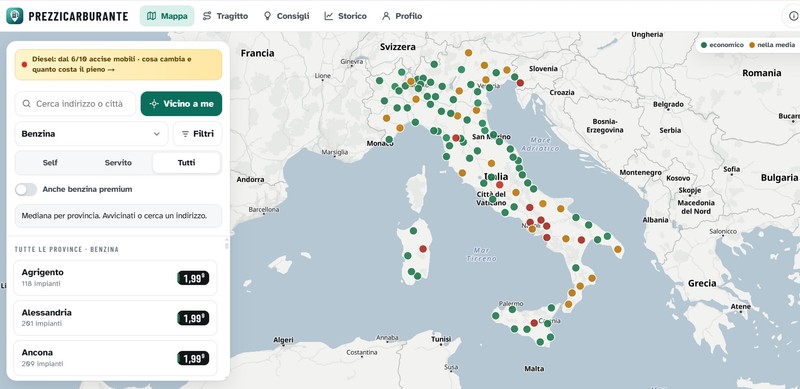Click the red dot on Diesel banner

24,64
